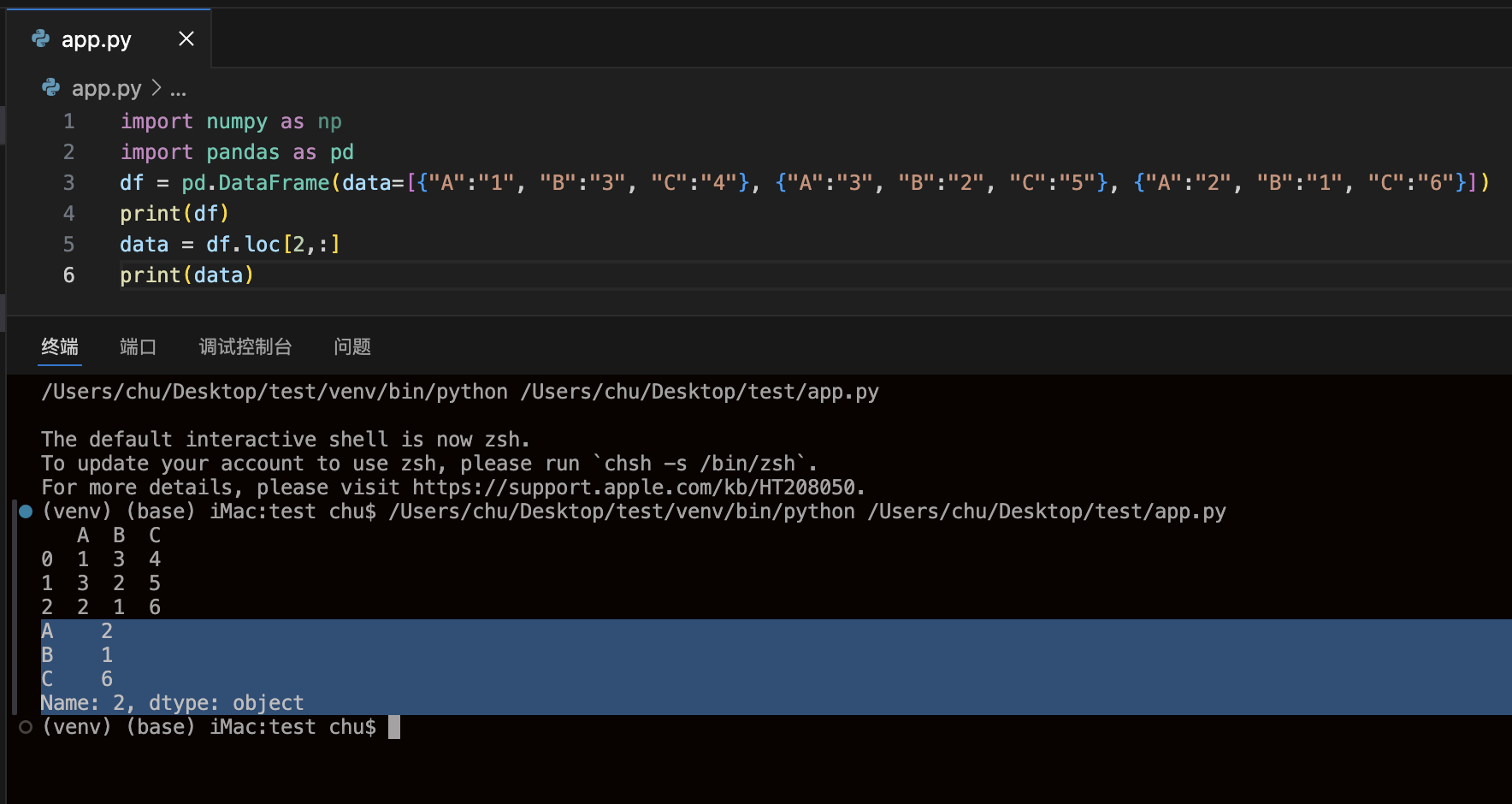The height and width of the screenshot is (804, 1512).
Task: Click the app.py path in the first terminal line
Action: pyautogui.click(x=700, y=392)
